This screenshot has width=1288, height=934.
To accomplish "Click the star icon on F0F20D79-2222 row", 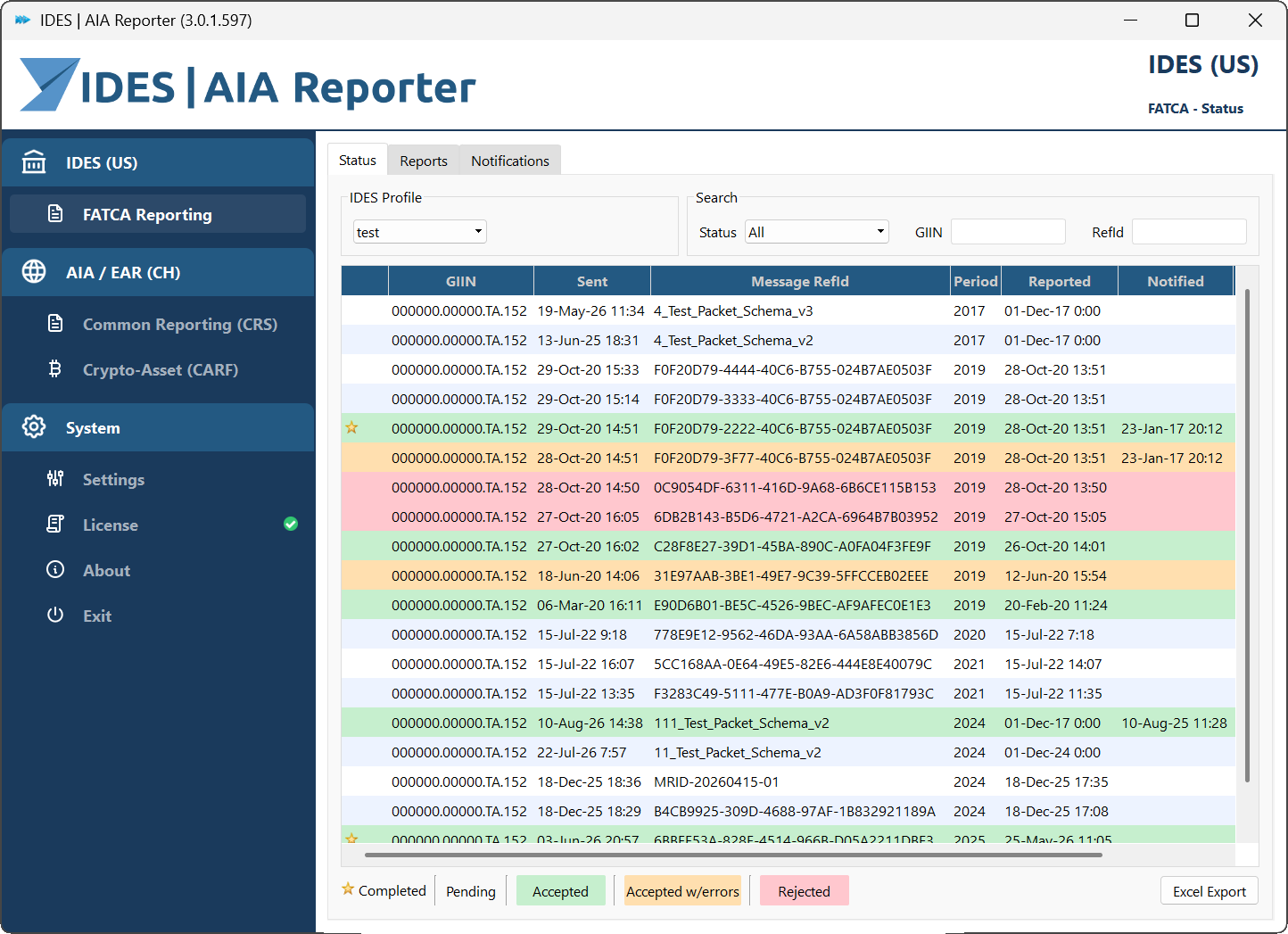I will pyautogui.click(x=351, y=428).
